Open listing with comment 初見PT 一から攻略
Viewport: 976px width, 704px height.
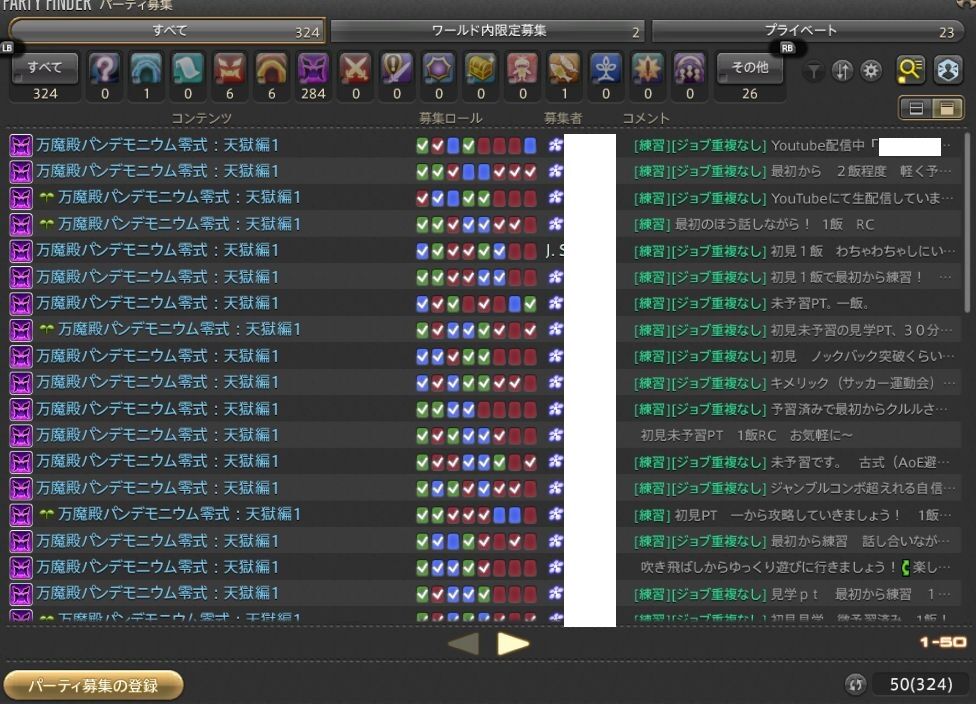[483, 515]
